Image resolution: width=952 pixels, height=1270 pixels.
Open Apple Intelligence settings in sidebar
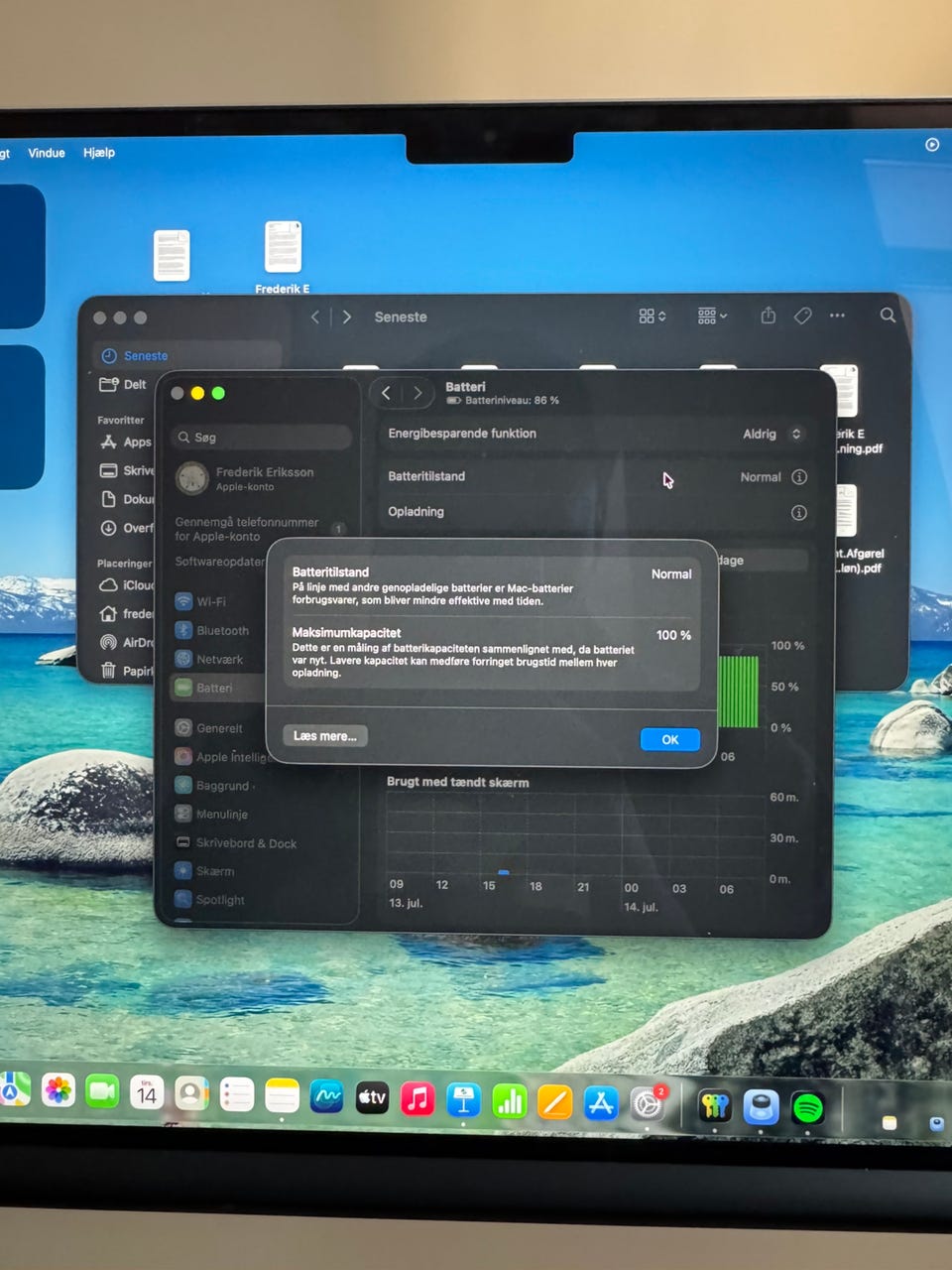coord(222,757)
